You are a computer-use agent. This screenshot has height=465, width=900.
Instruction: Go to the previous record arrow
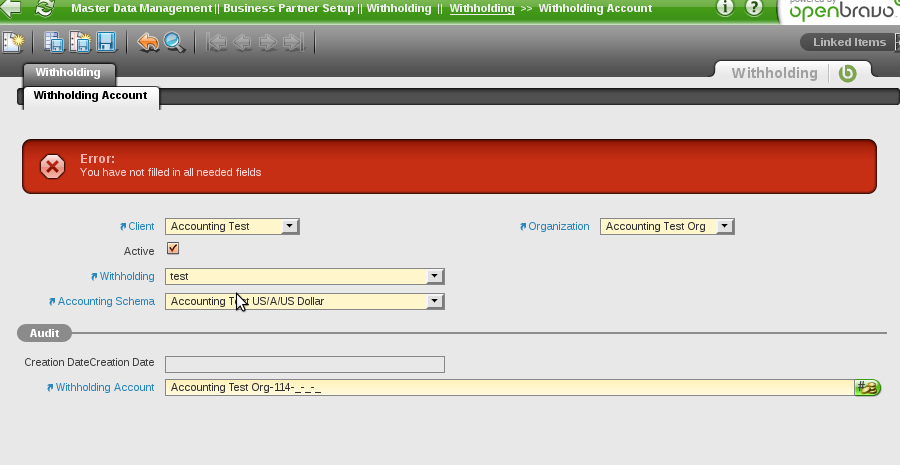coord(243,42)
